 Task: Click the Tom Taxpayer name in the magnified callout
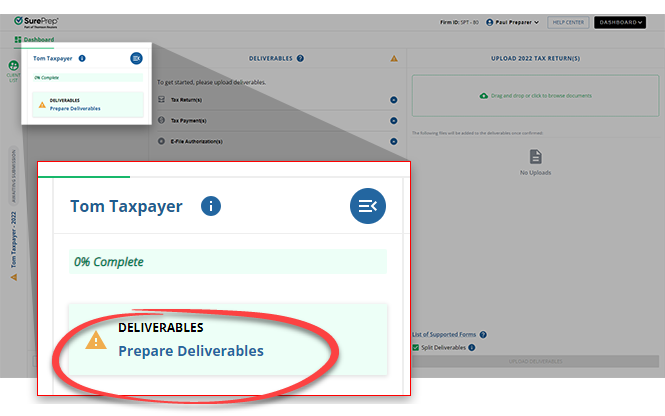pos(126,207)
